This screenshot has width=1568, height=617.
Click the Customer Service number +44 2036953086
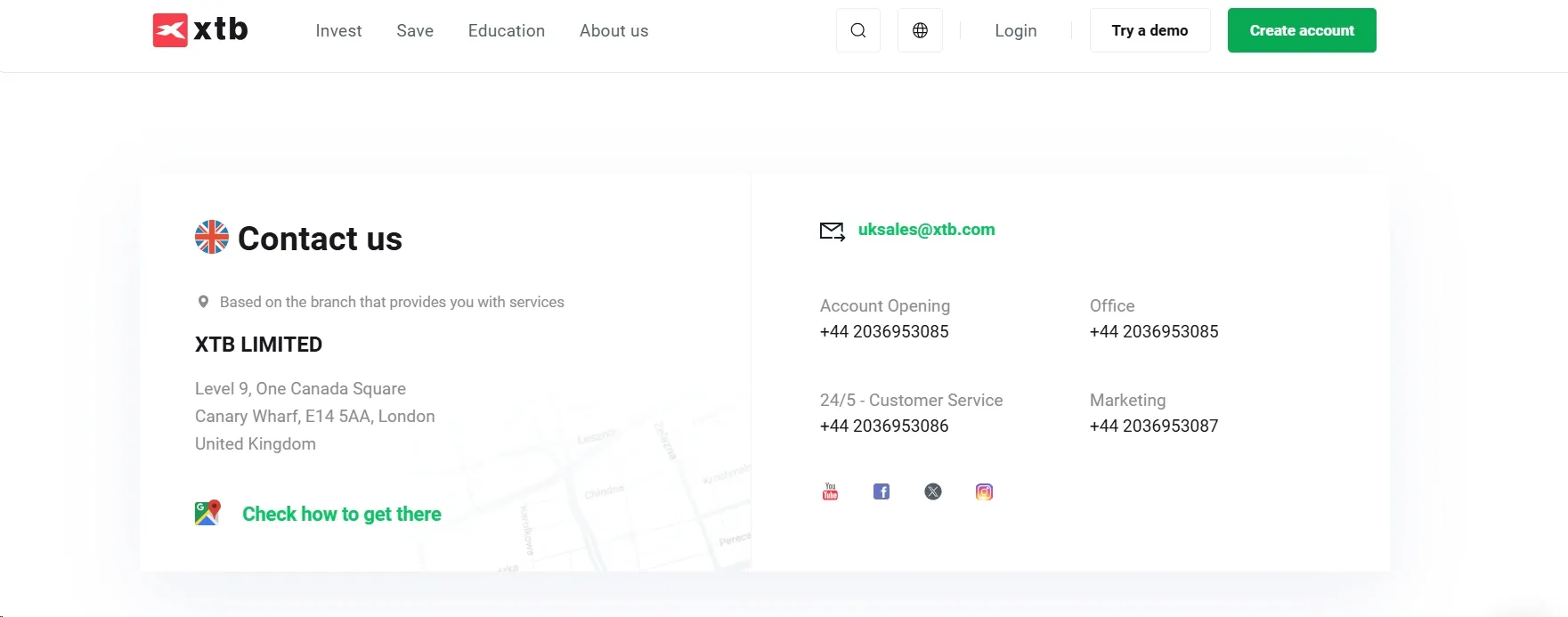(x=884, y=426)
